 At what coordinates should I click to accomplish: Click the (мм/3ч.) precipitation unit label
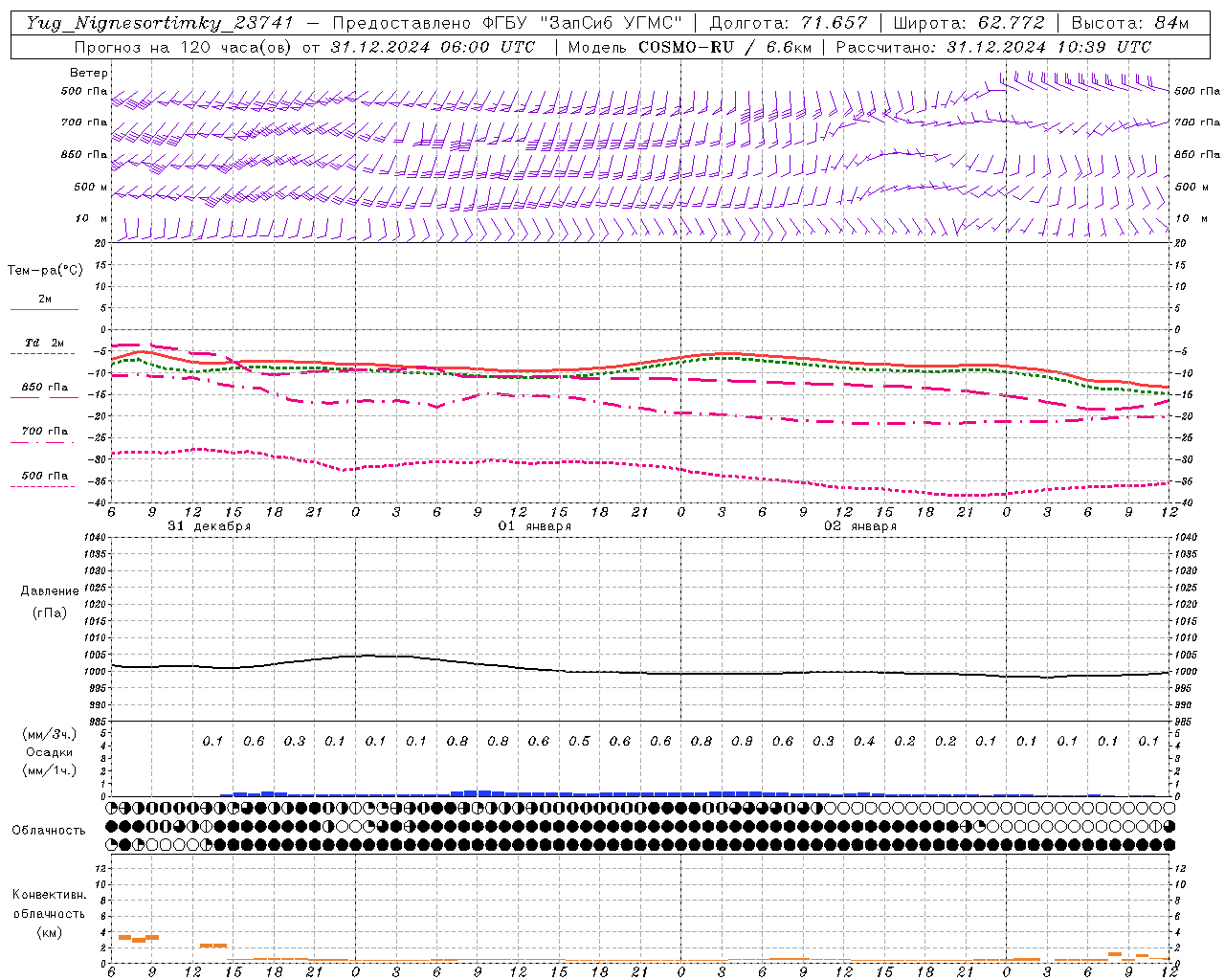(50, 734)
